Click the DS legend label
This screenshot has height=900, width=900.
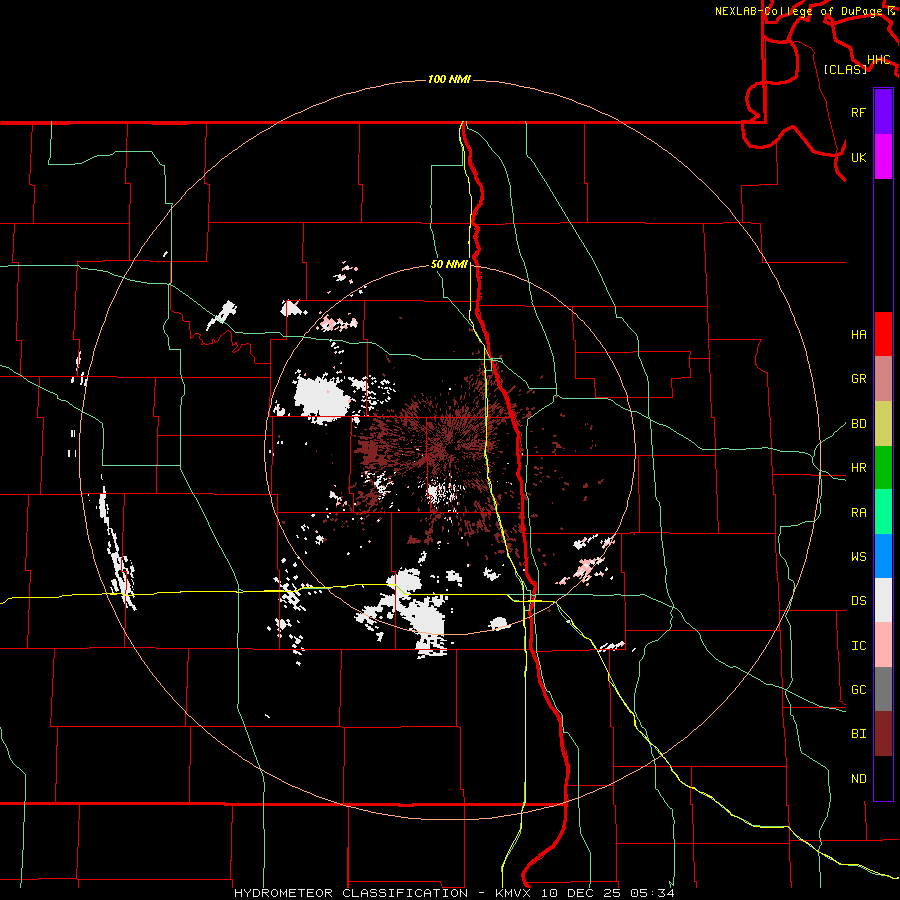tap(858, 601)
